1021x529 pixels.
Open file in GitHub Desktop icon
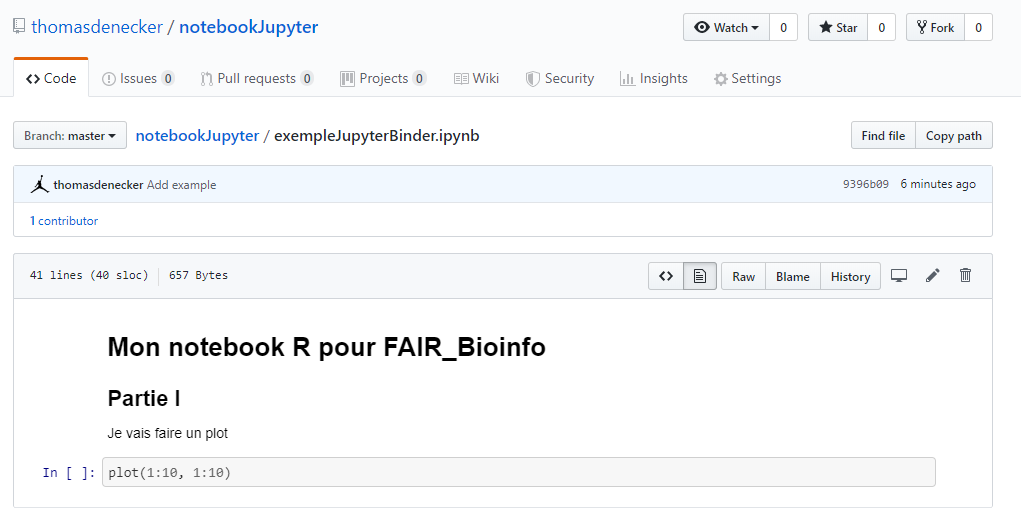pyautogui.click(x=899, y=276)
